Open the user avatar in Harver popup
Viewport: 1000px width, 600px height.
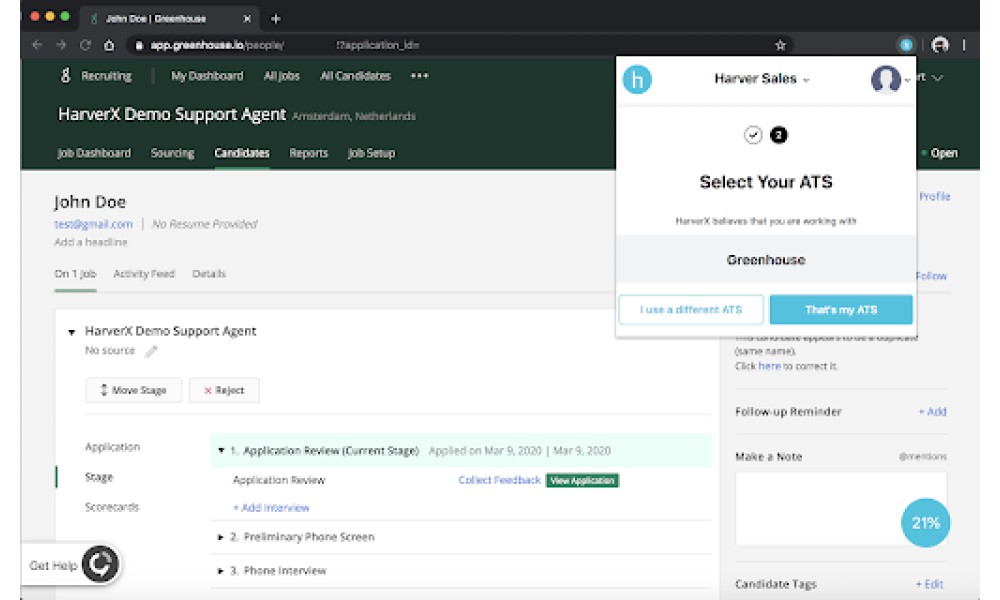tap(885, 79)
